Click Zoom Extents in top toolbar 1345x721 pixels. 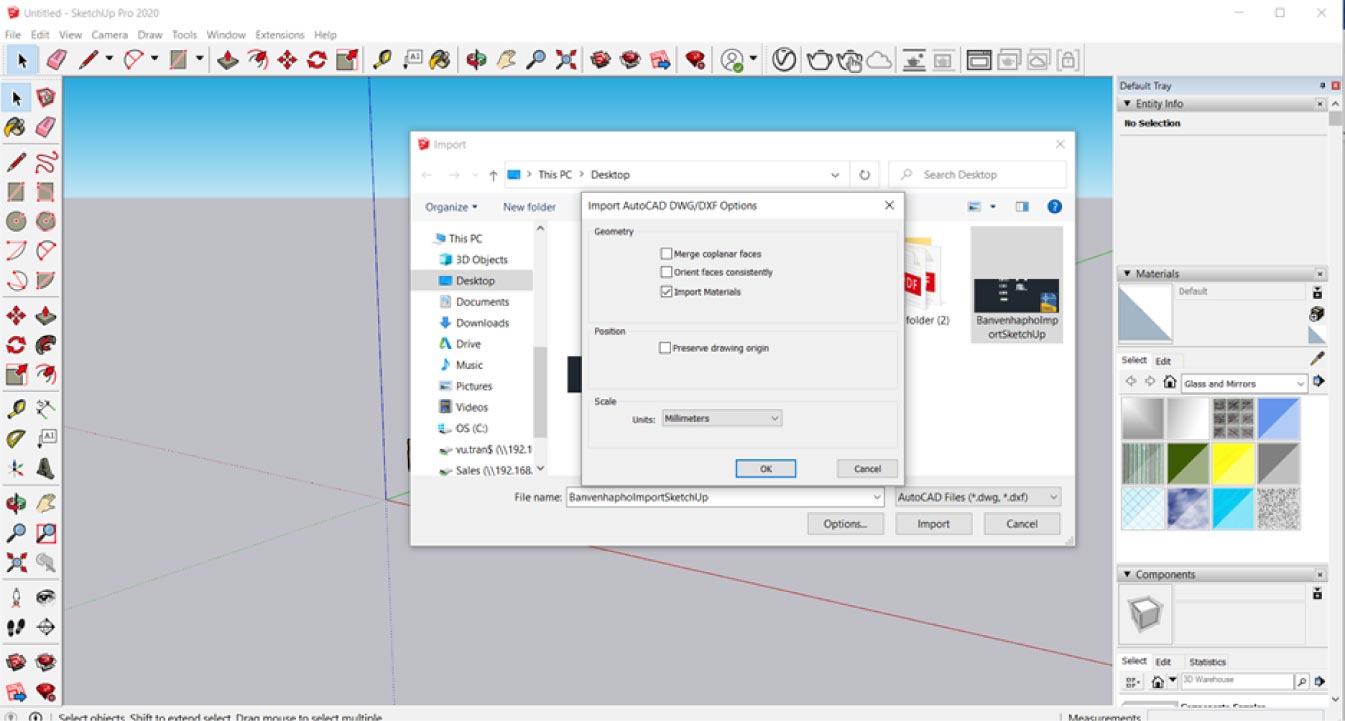coord(566,60)
